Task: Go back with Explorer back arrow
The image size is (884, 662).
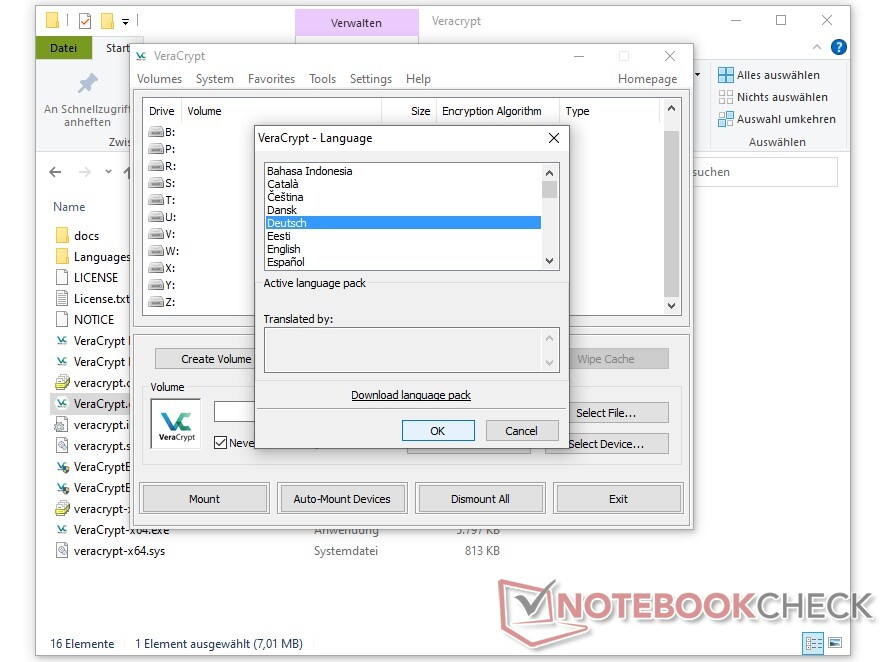Action: pyautogui.click(x=55, y=172)
